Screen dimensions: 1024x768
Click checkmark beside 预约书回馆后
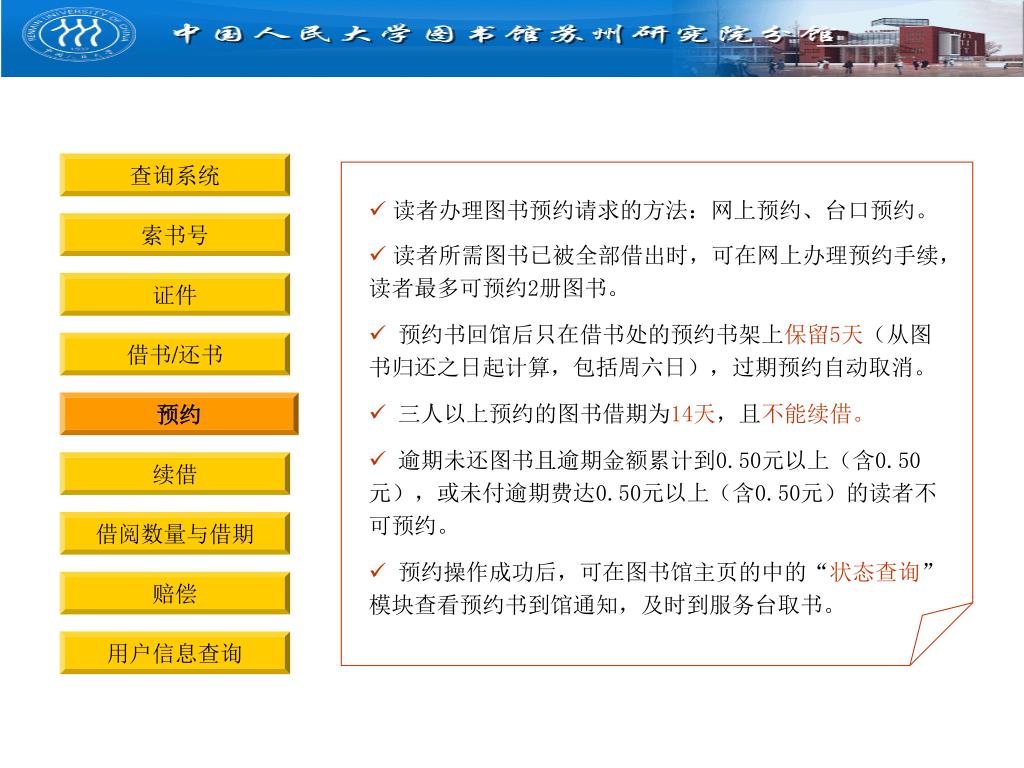[x=377, y=333]
